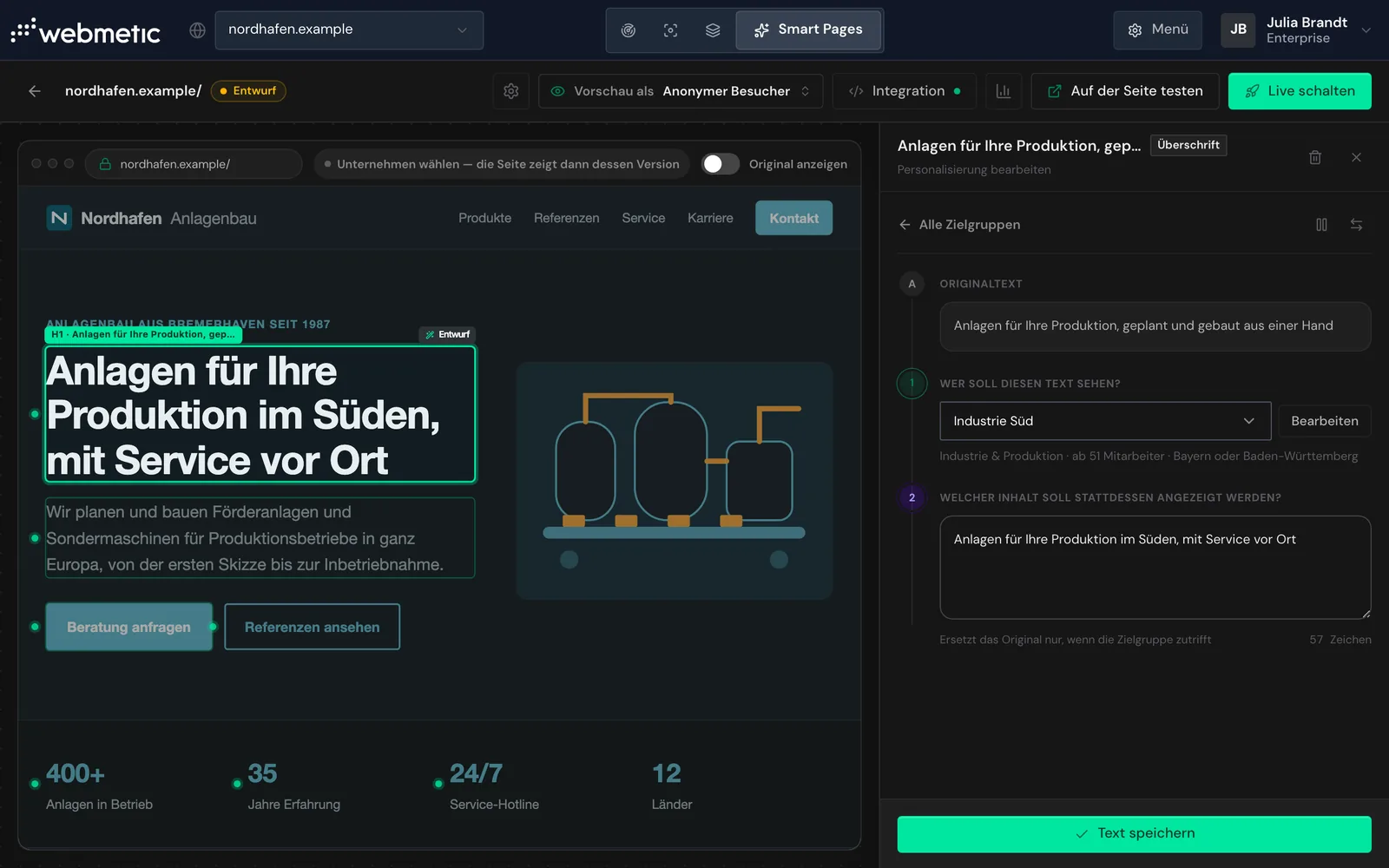The width and height of the screenshot is (1389, 868).
Task: Select the focus frame icon in top toolbar
Action: (x=670, y=30)
